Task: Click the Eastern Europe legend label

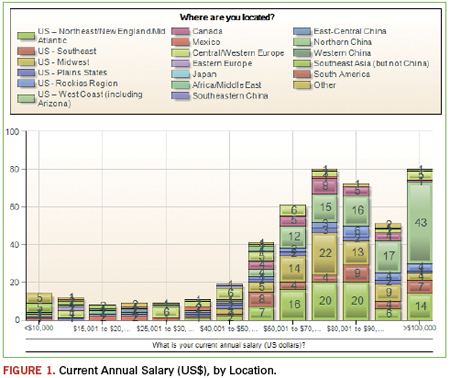Action: click(222, 63)
